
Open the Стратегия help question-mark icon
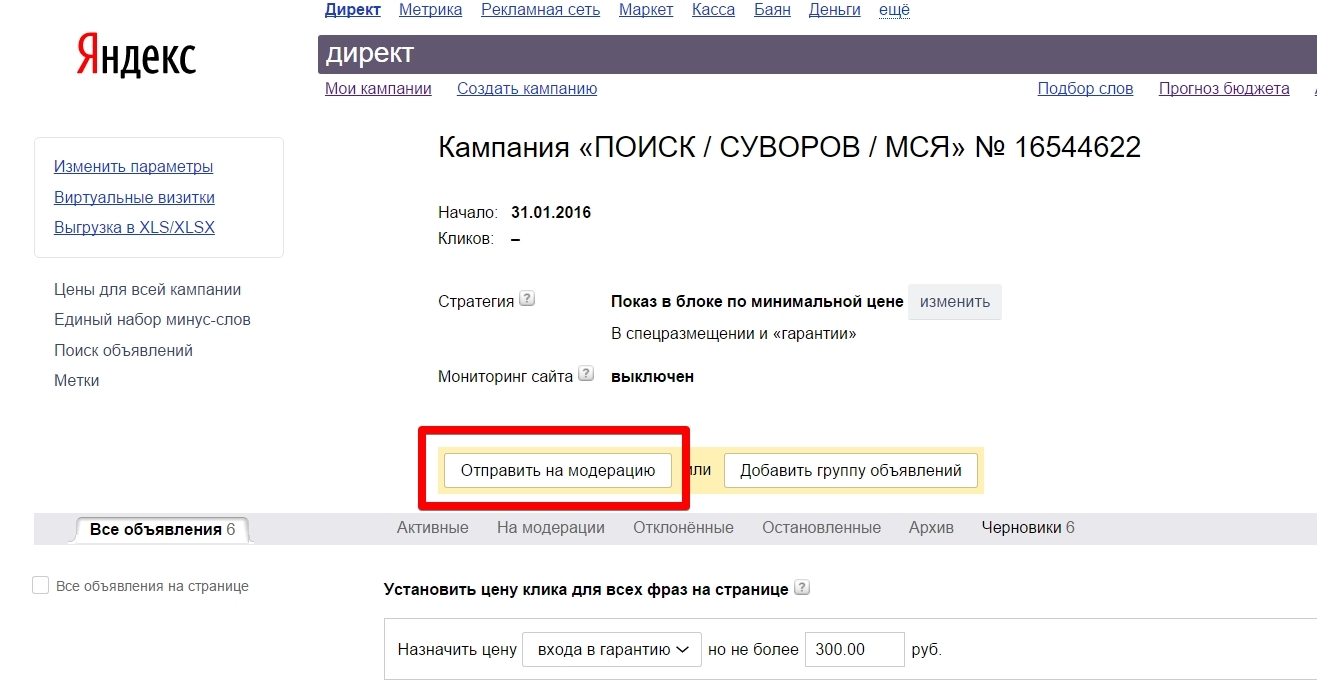527,299
